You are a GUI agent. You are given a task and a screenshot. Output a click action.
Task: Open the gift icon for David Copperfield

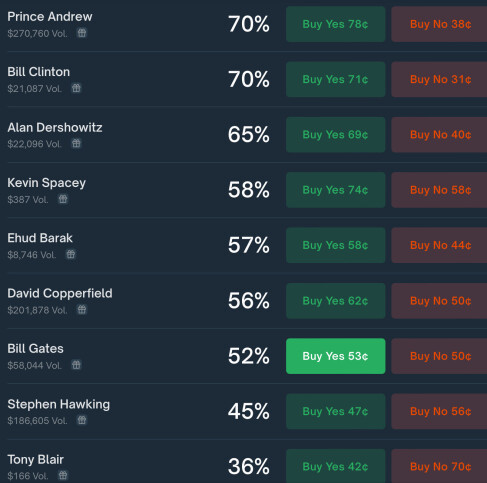(82, 310)
